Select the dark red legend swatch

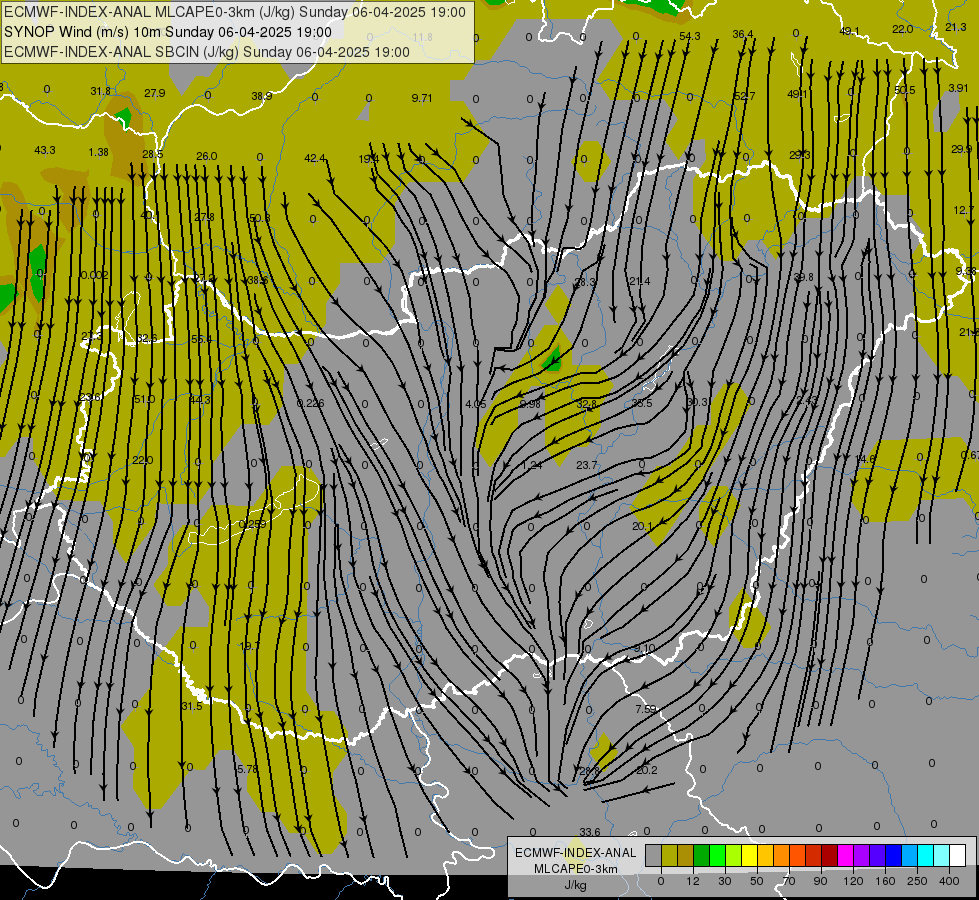[x=830, y=855]
